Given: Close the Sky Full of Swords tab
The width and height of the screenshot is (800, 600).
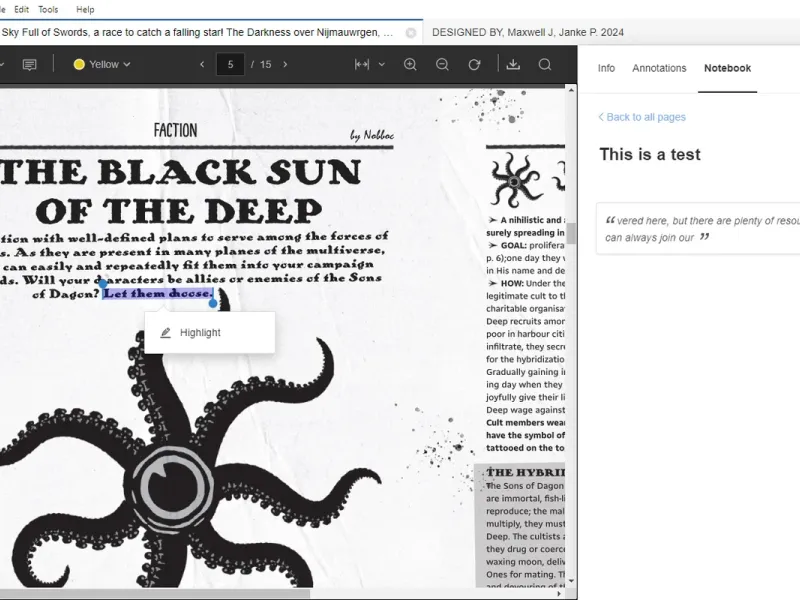Looking at the screenshot, I should click(x=411, y=33).
